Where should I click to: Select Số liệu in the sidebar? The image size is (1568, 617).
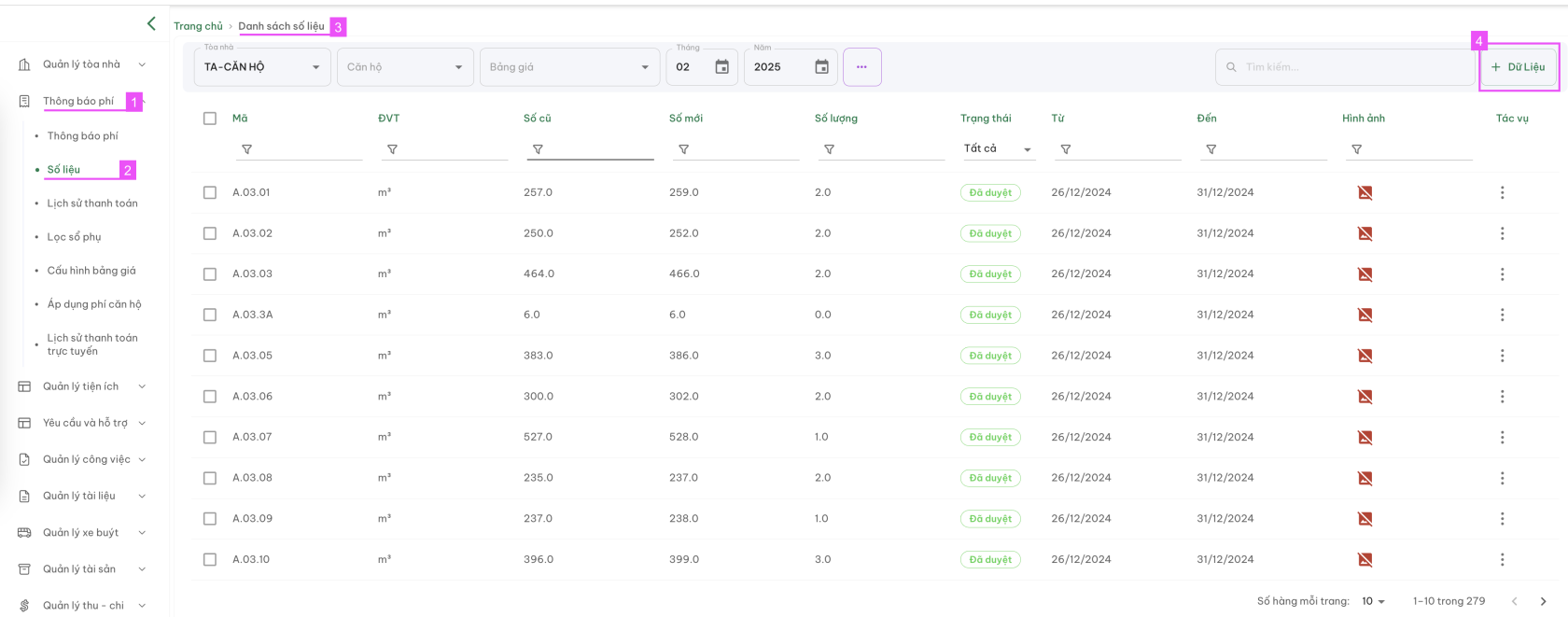(63, 170)
